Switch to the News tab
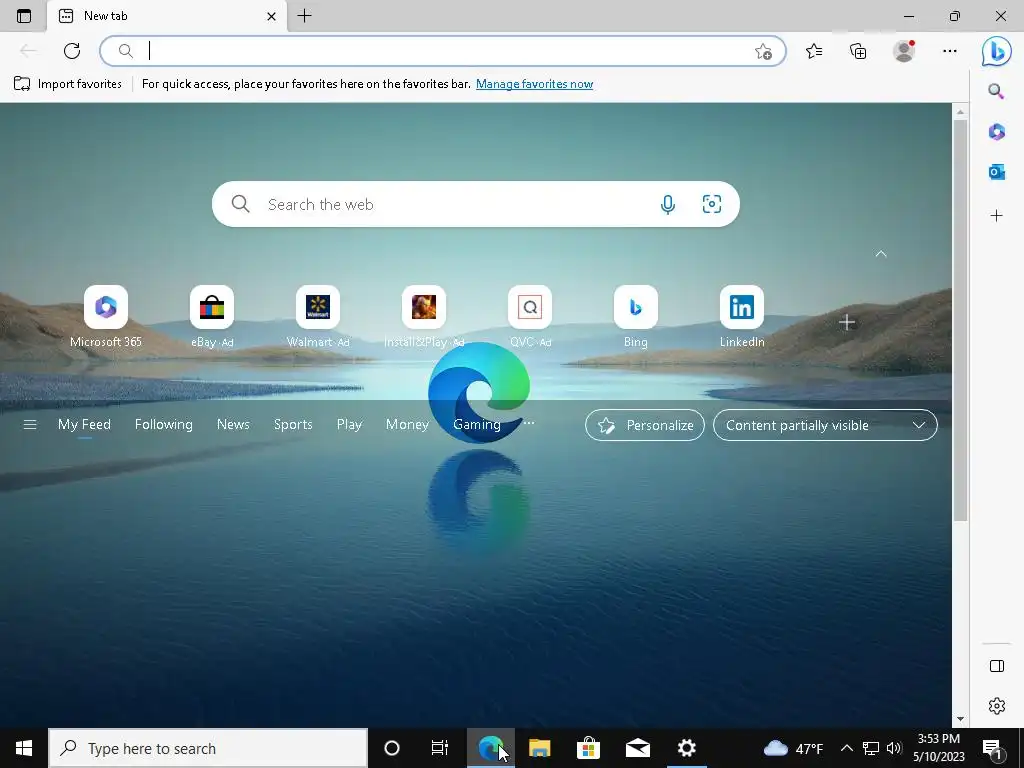 click(233, 424)
